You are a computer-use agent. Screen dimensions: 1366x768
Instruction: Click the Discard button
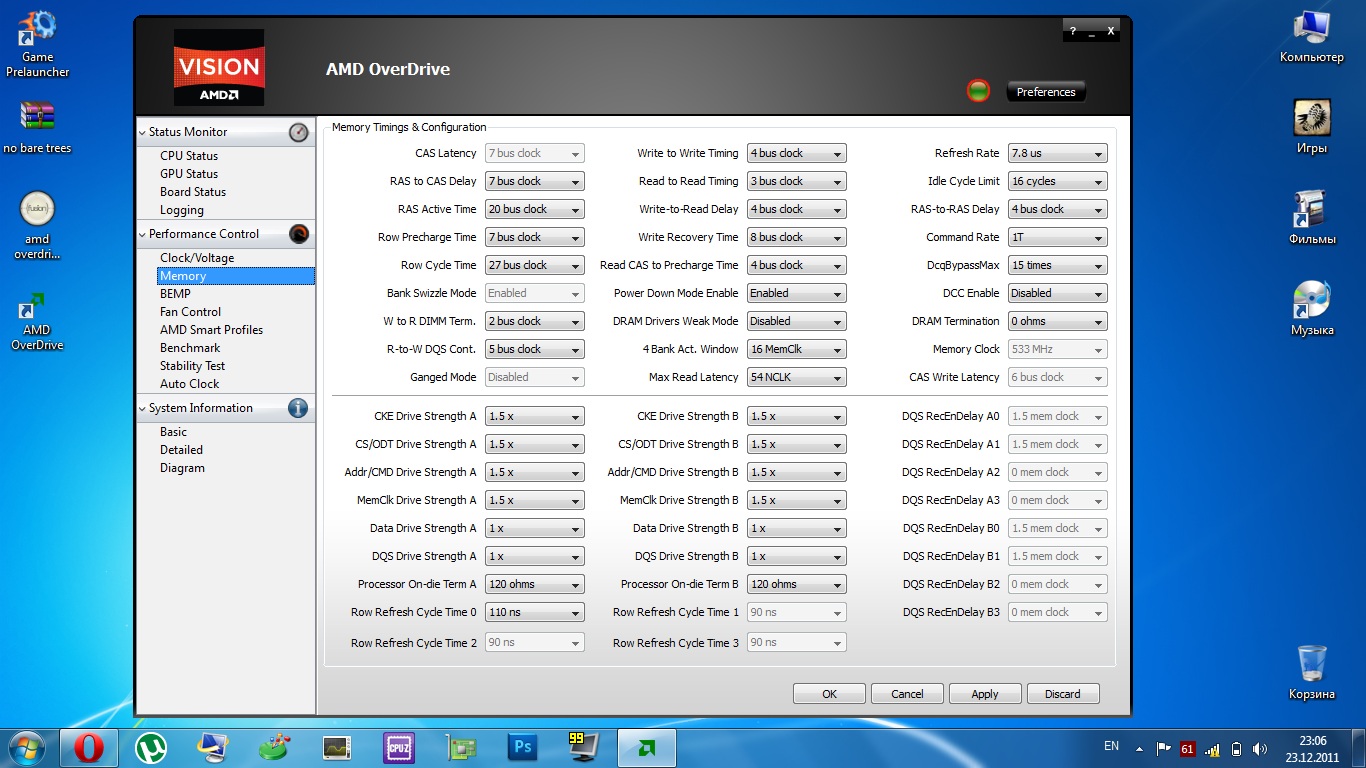(x=1062, y=694)
